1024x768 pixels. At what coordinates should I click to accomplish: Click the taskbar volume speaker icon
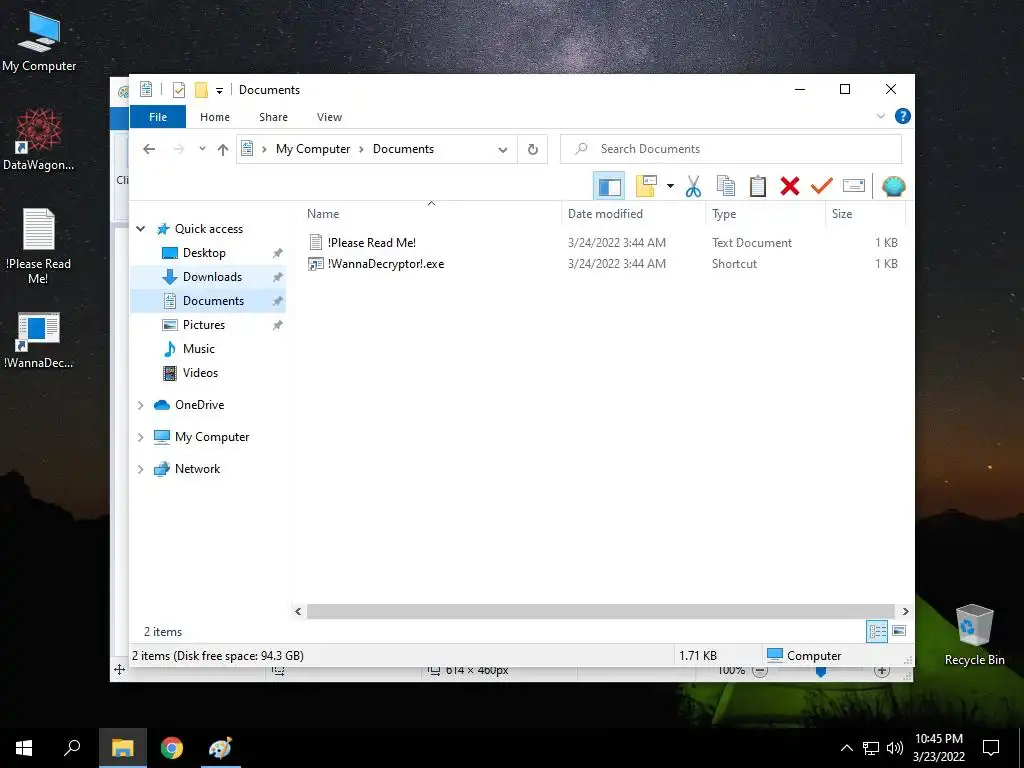click(895, 748)
